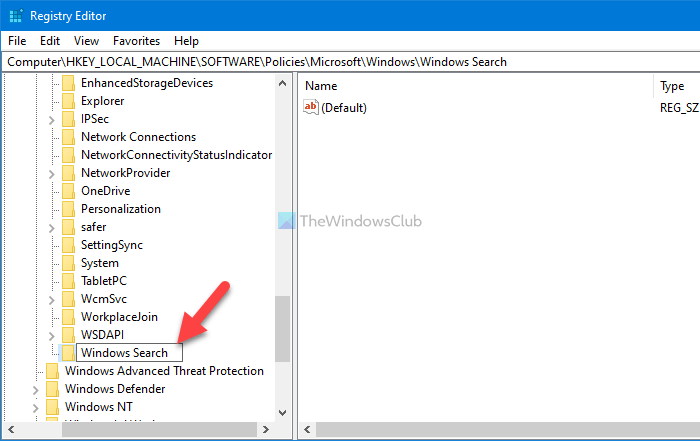Click the tree pane vertical scrollbar thumb

point(282,329)
